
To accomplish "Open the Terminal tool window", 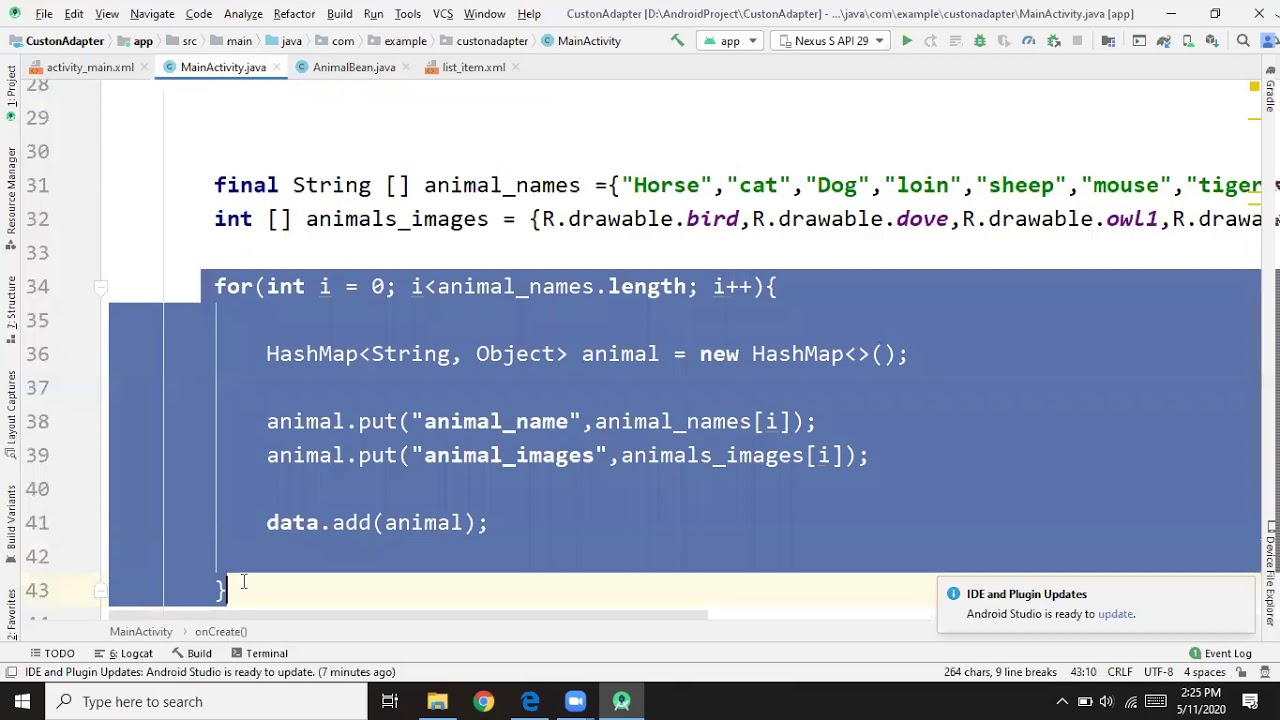I will point(258,653).
